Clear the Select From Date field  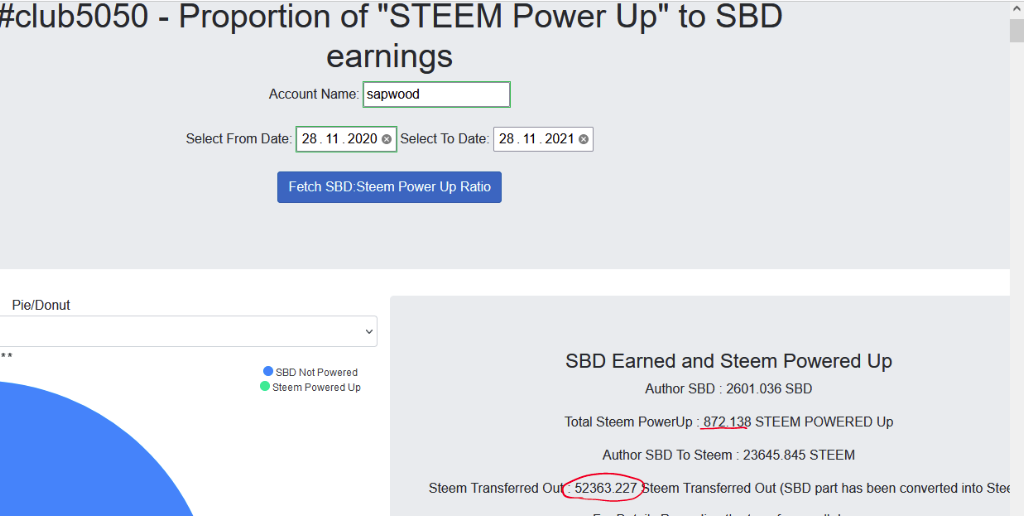tap(387, 139)
